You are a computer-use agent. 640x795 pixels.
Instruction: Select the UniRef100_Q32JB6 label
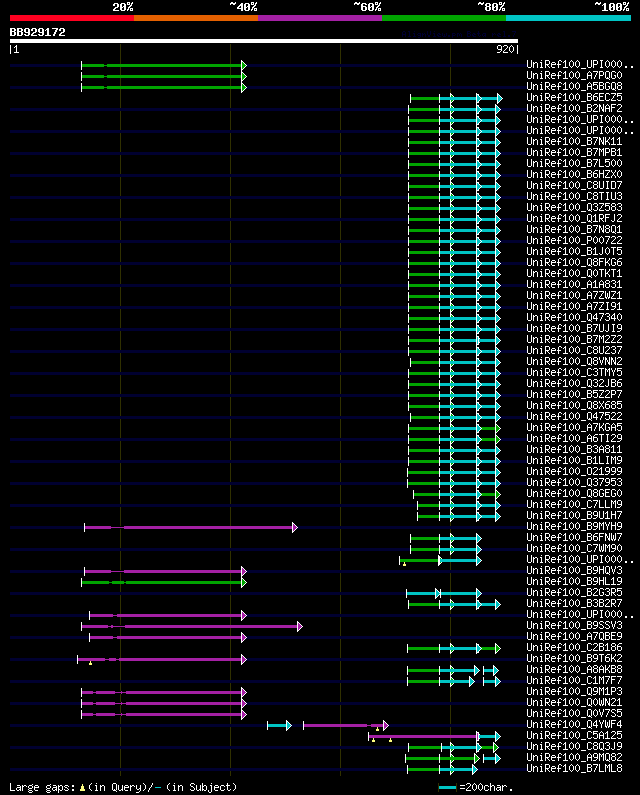pos(574,384)
